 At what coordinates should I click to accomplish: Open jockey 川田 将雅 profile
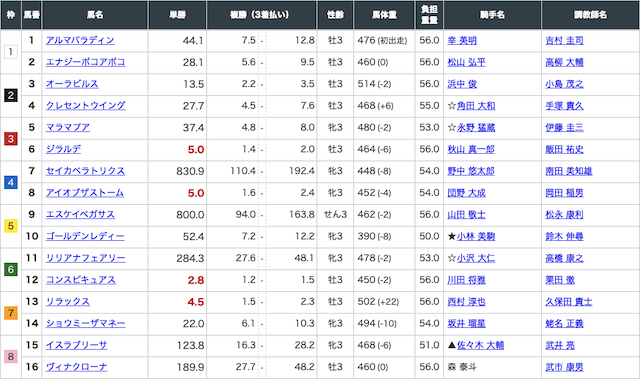pyautogui.click(x=467, y=280)
